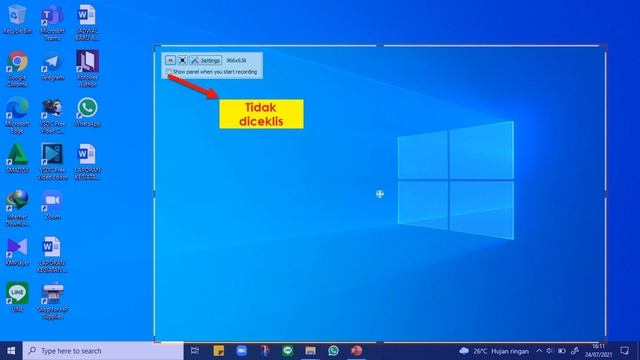Image resolution: width=640 pixels, height=360 pixels.
Task: Grab the move-cross handle in capture area
Action: (x=380, y=194)
